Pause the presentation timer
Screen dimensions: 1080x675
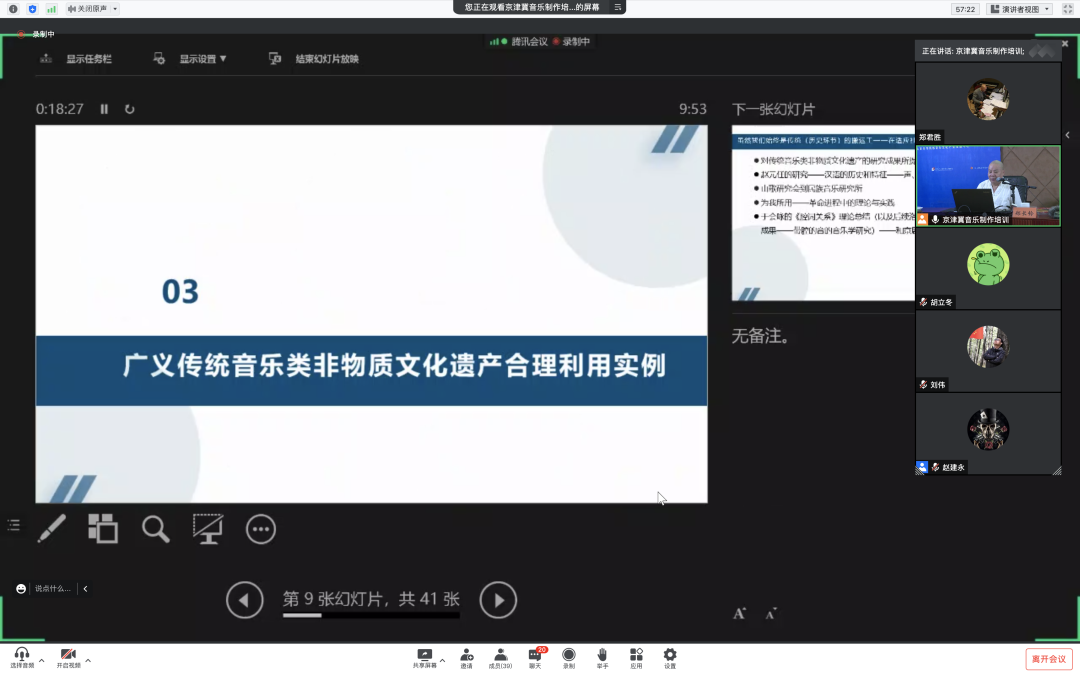click(104, 109)
